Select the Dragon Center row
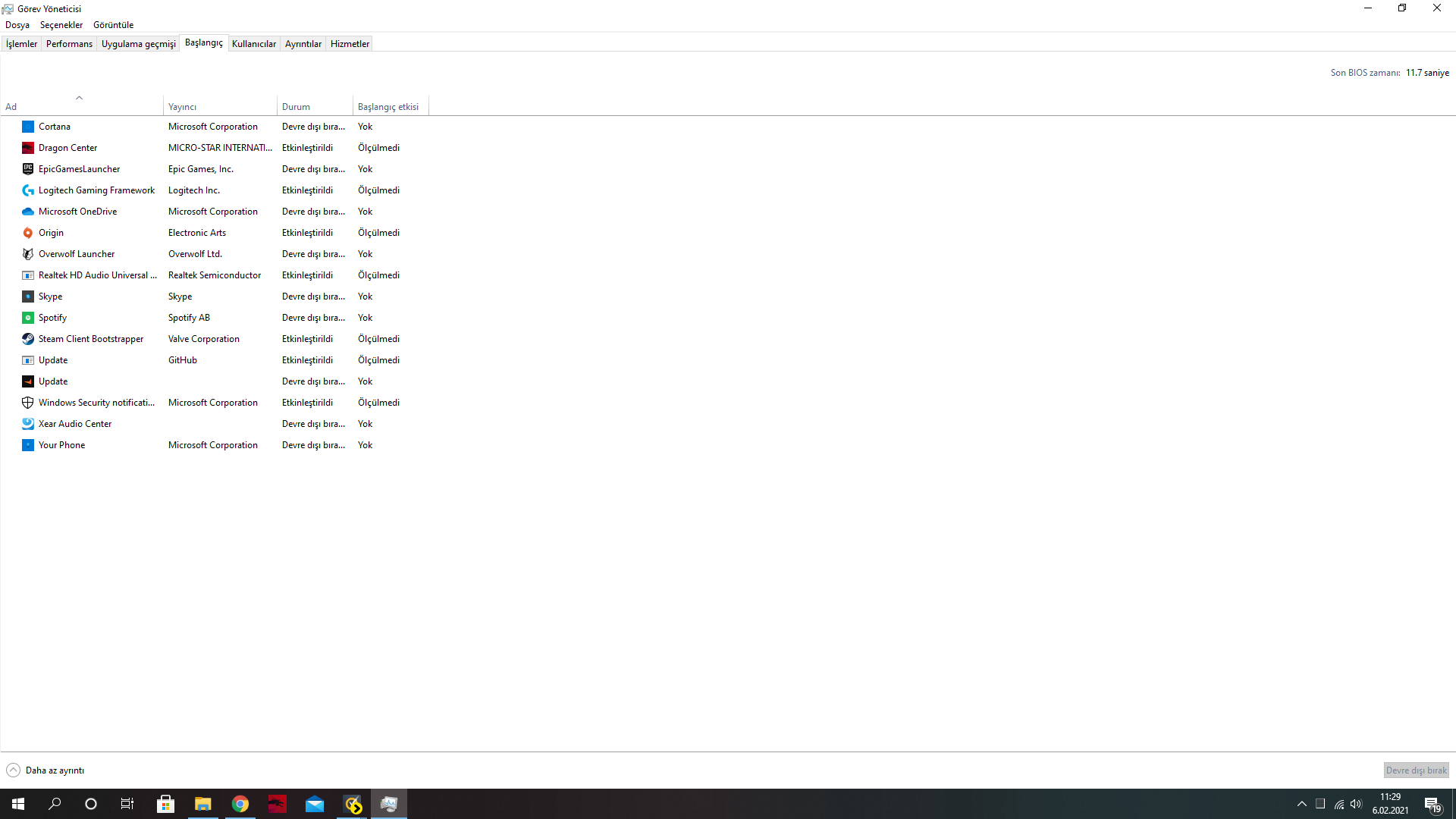 [x=215, y=148]
